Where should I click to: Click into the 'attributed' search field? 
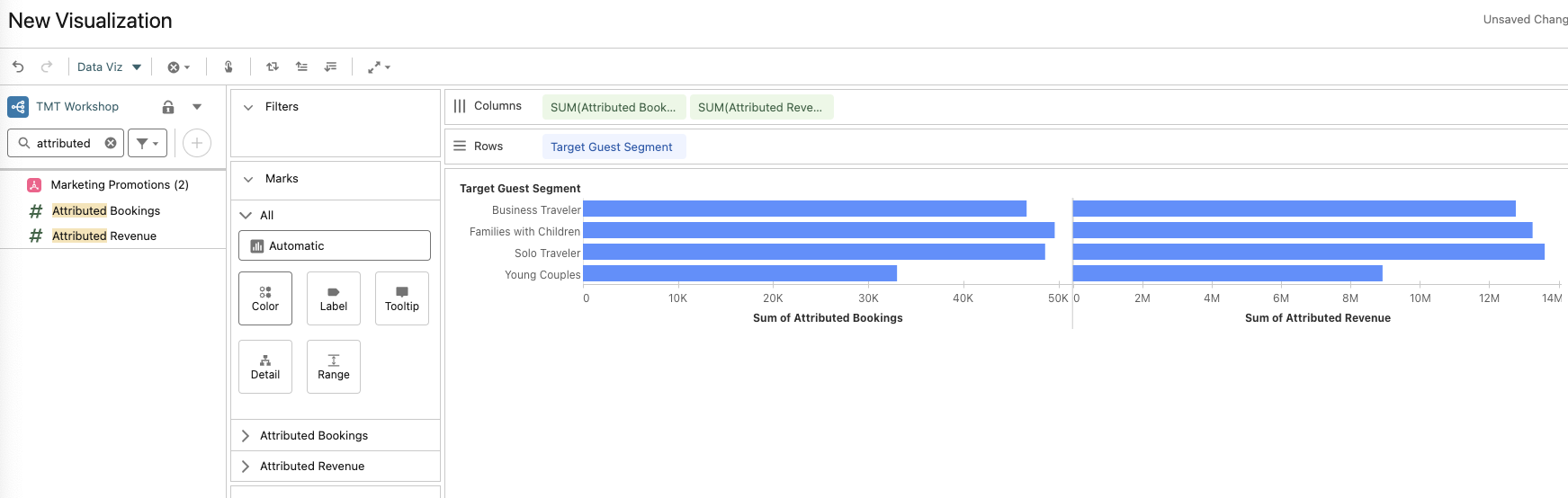click(x=63, y=143)
